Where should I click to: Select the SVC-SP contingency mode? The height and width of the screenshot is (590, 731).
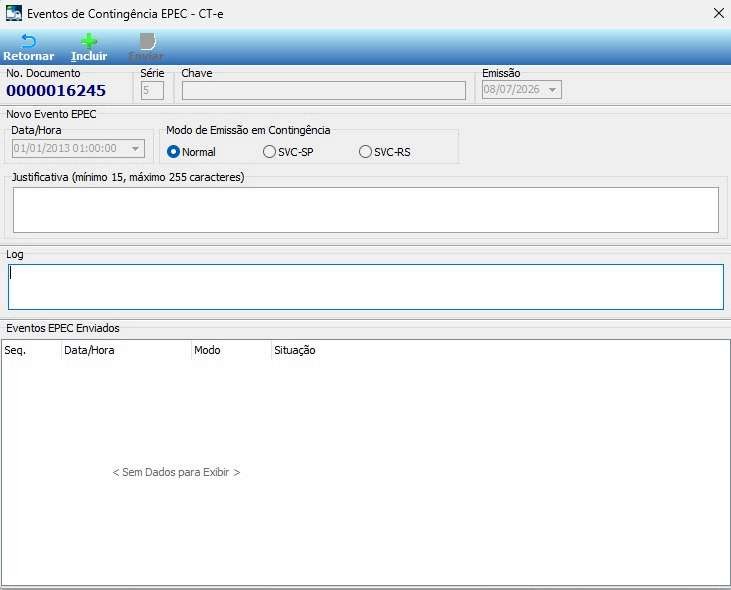269,152
